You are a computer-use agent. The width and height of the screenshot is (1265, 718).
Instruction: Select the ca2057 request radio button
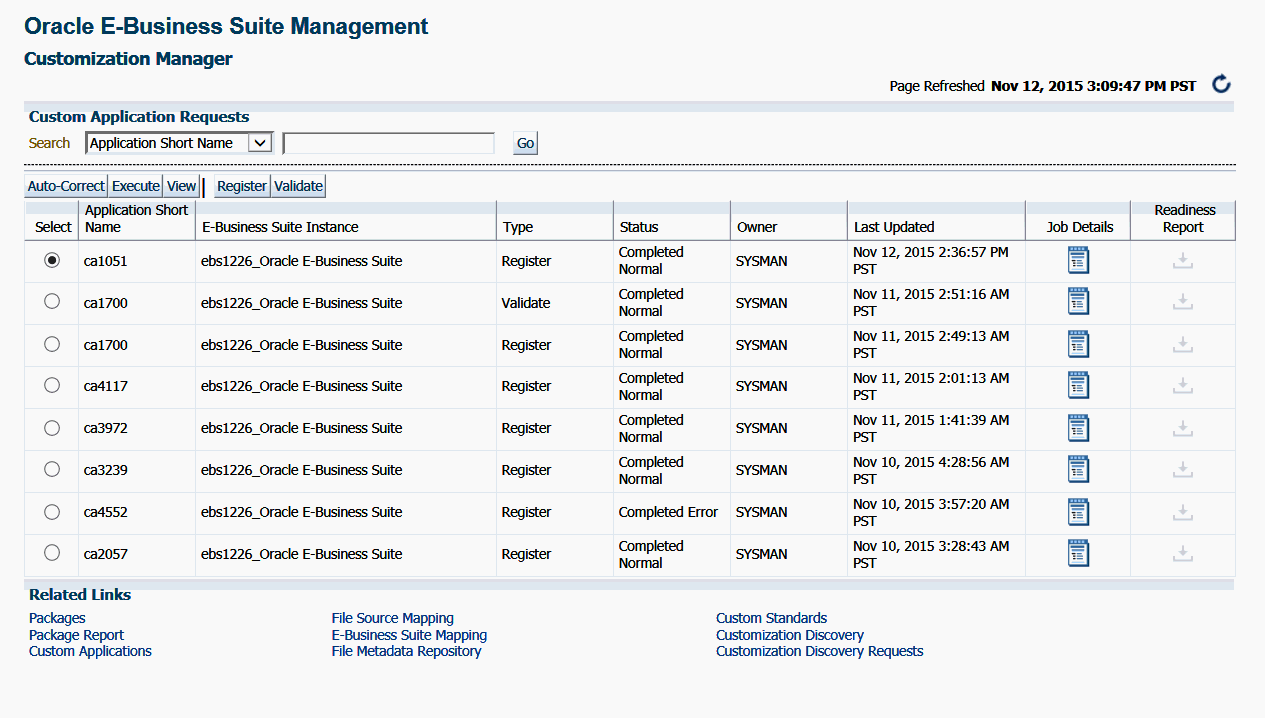tap(52, 553)
